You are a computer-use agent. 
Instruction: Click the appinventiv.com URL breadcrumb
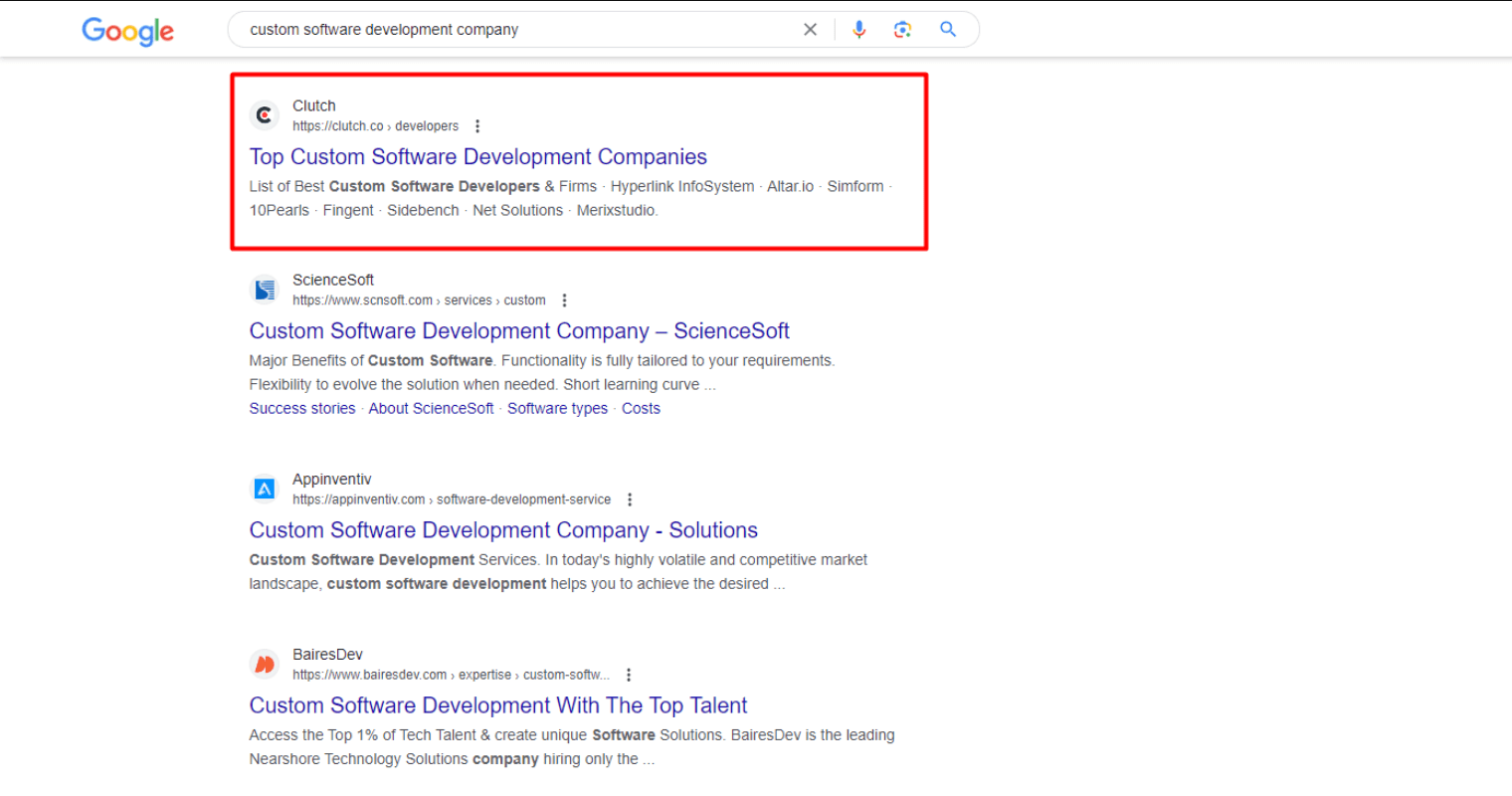452,499
